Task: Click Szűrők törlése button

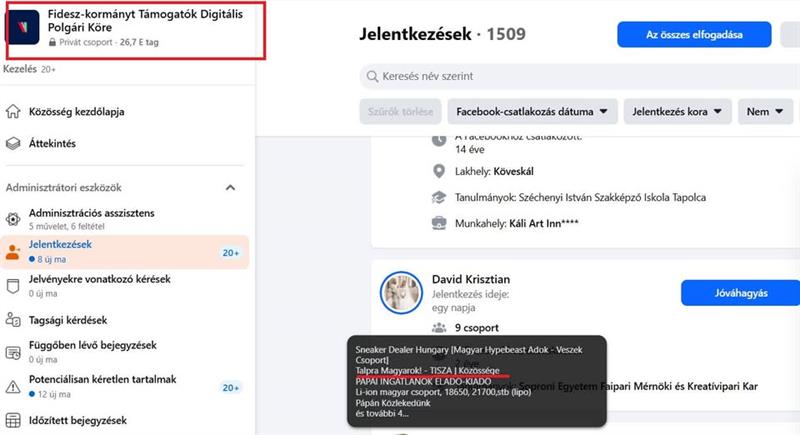Action: coord(400,111)
